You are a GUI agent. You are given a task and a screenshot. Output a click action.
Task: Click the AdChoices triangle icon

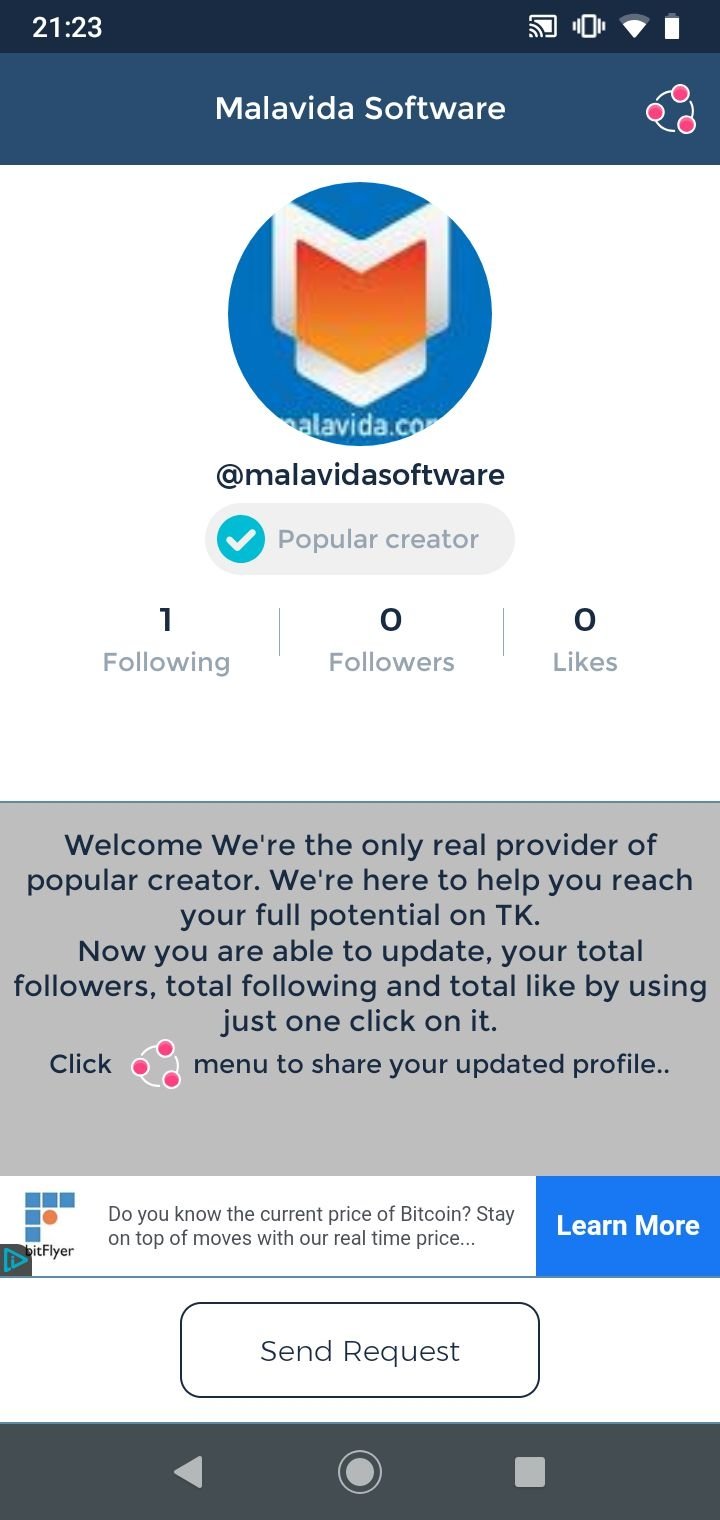15,1260
